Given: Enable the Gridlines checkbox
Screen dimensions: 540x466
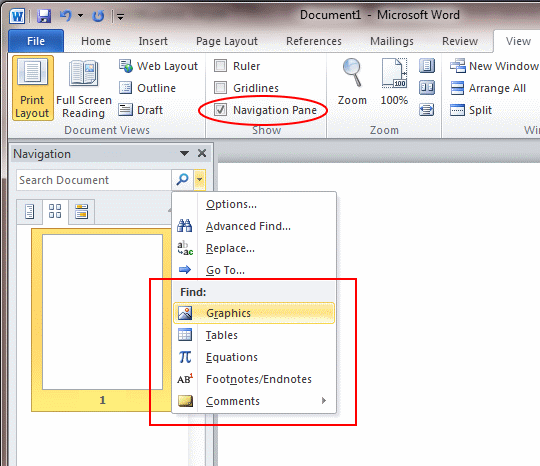Looking at the screenshot, I should [220, 87].
